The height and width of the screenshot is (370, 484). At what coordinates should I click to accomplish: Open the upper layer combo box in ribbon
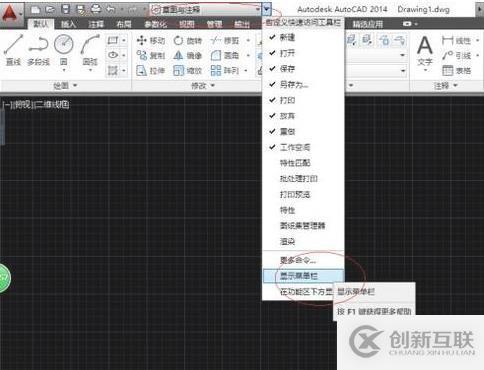(x=376, y=55)
